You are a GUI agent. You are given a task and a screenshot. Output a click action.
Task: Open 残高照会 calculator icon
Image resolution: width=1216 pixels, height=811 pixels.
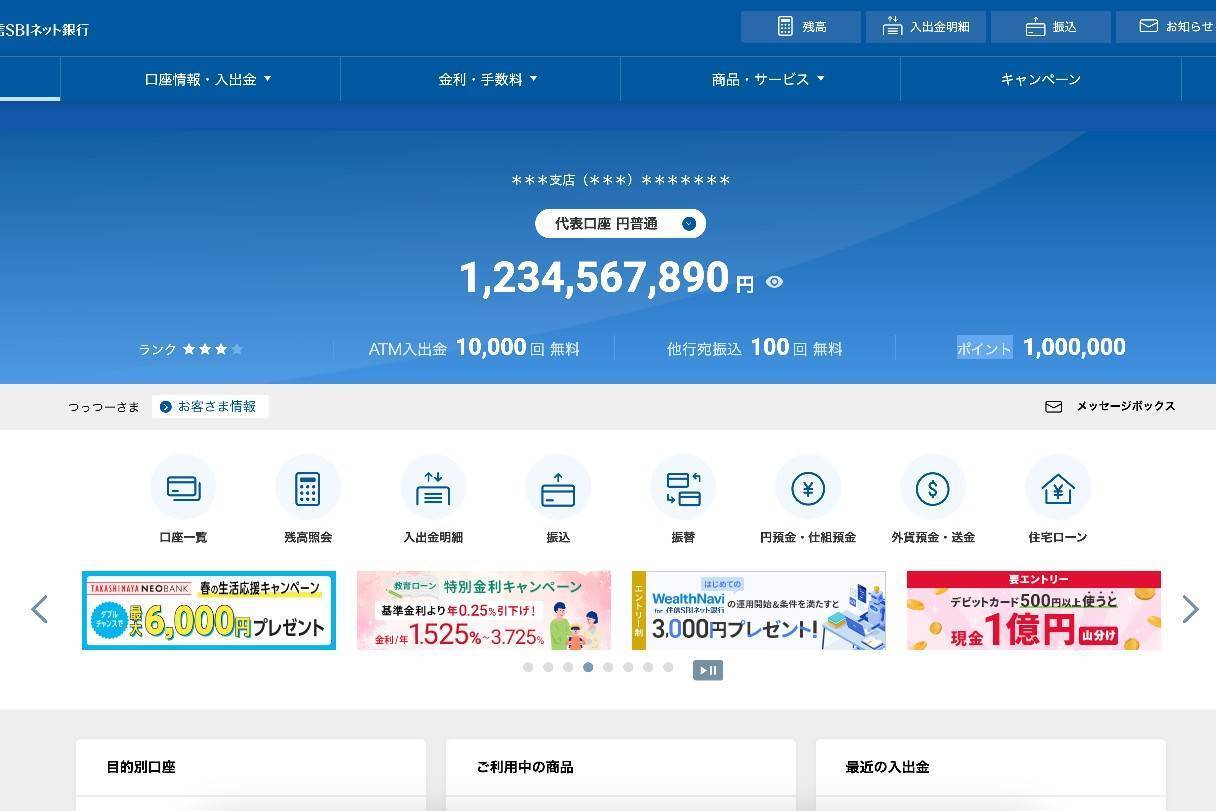click(308, 487)
